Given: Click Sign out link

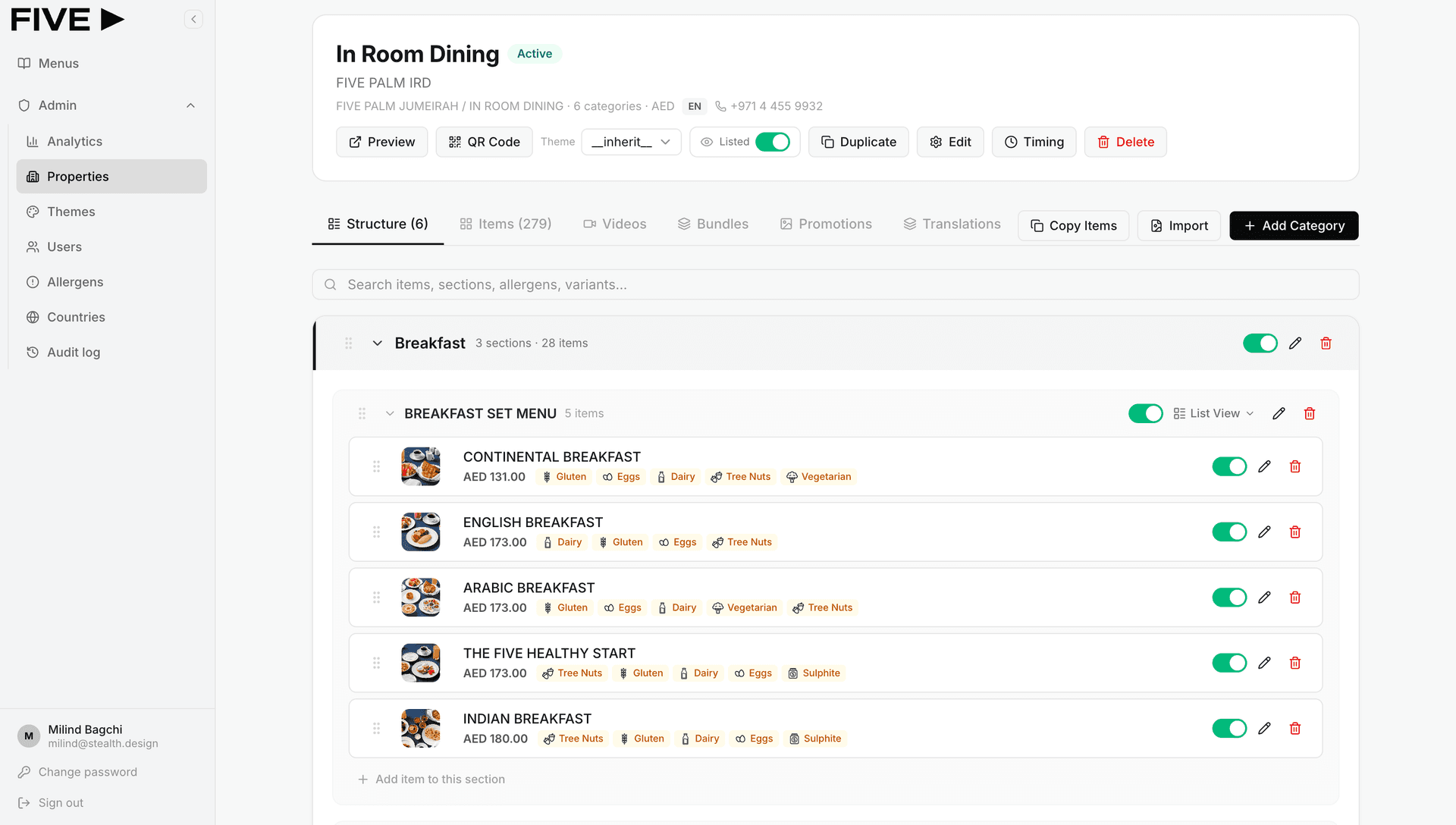Looking at the screenshot, I should [51, 803].
